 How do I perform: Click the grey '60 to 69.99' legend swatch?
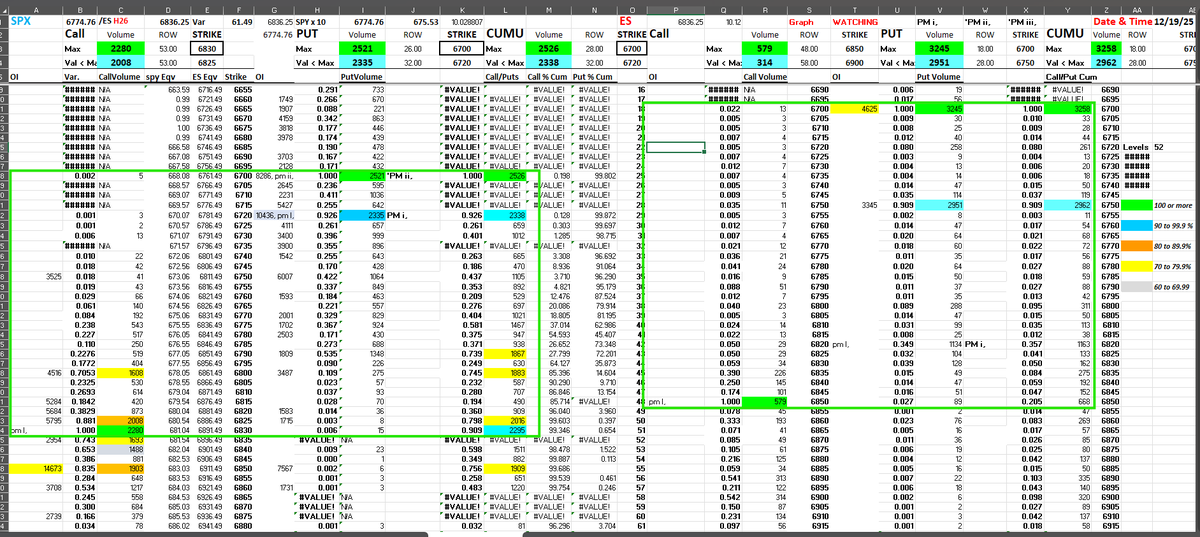point(1137,286)
